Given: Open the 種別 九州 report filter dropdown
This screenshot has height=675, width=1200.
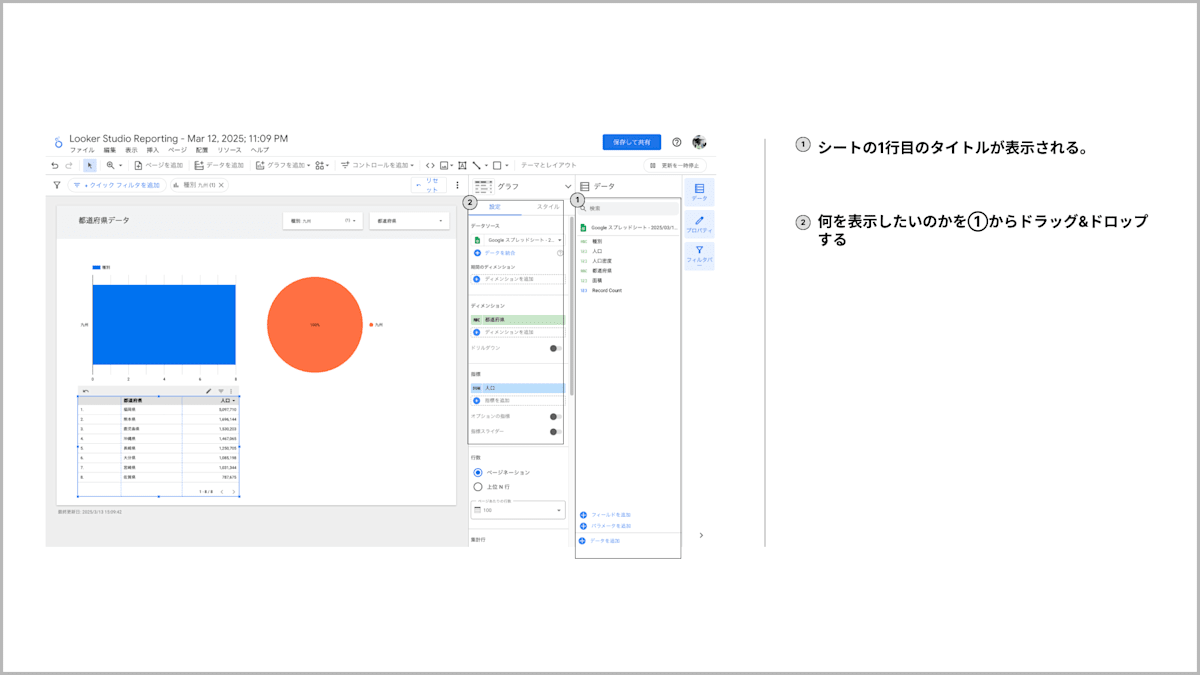Looking at the screenshot, I should [x=322, y=220].
